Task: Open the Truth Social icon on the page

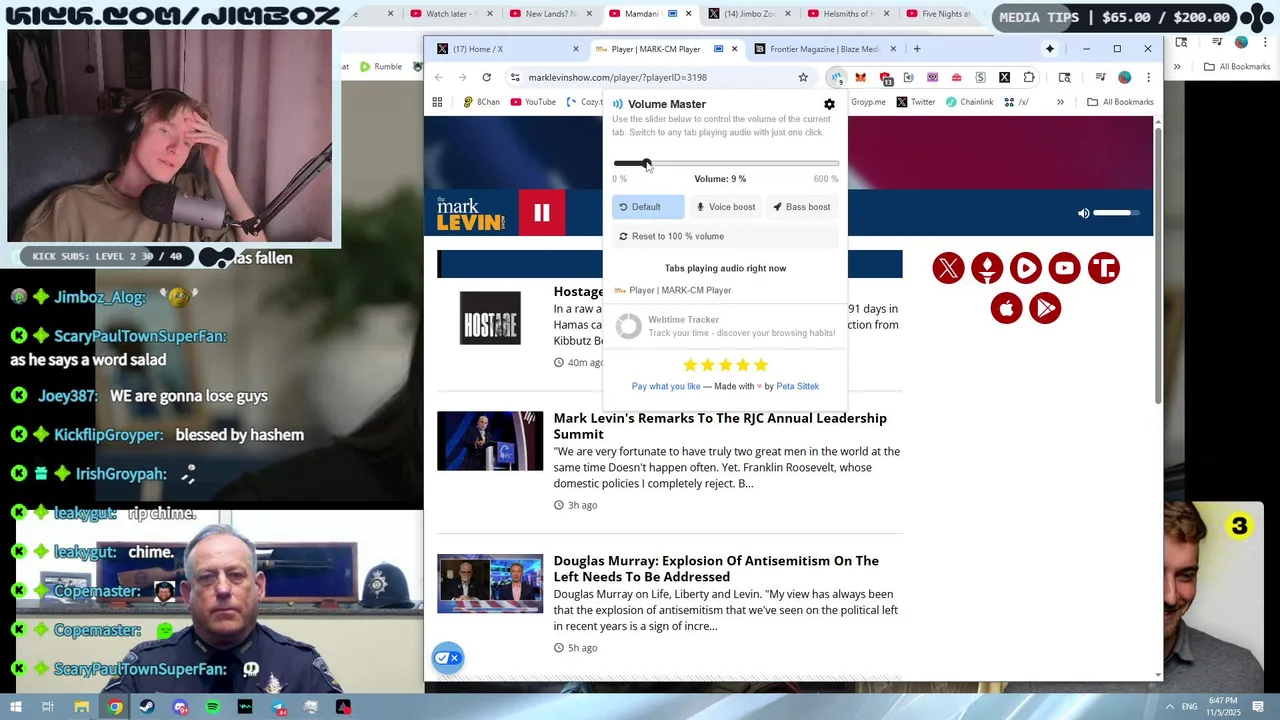Action: click(1104, 268)
